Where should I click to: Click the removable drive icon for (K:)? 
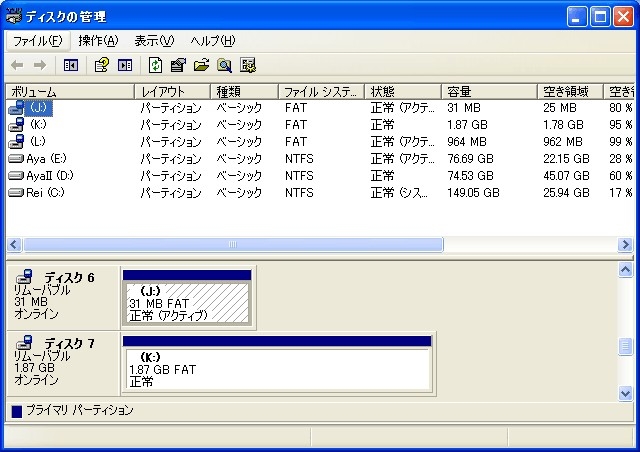[16, 125]
